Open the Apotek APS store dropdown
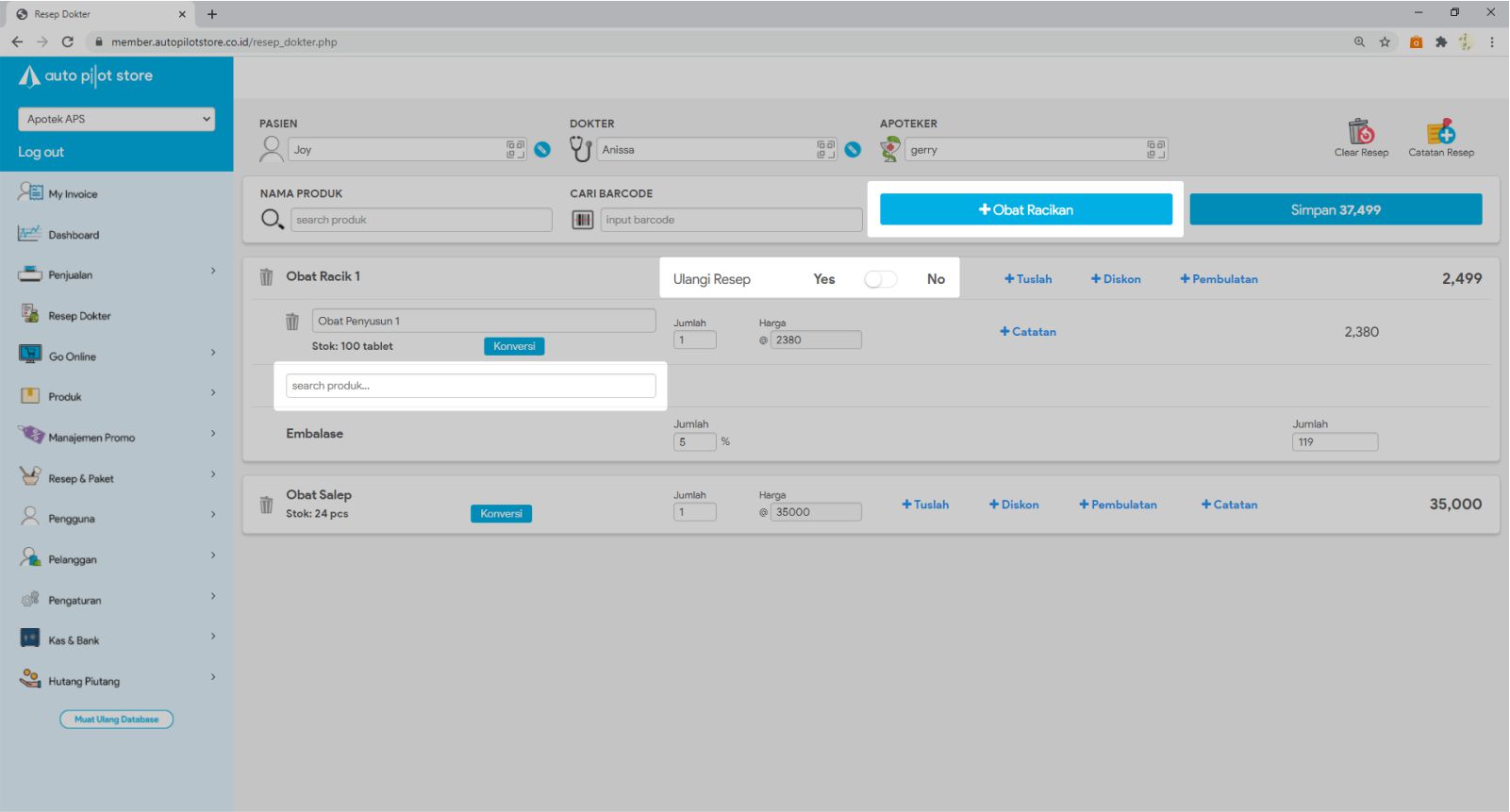 click(117, 119)
